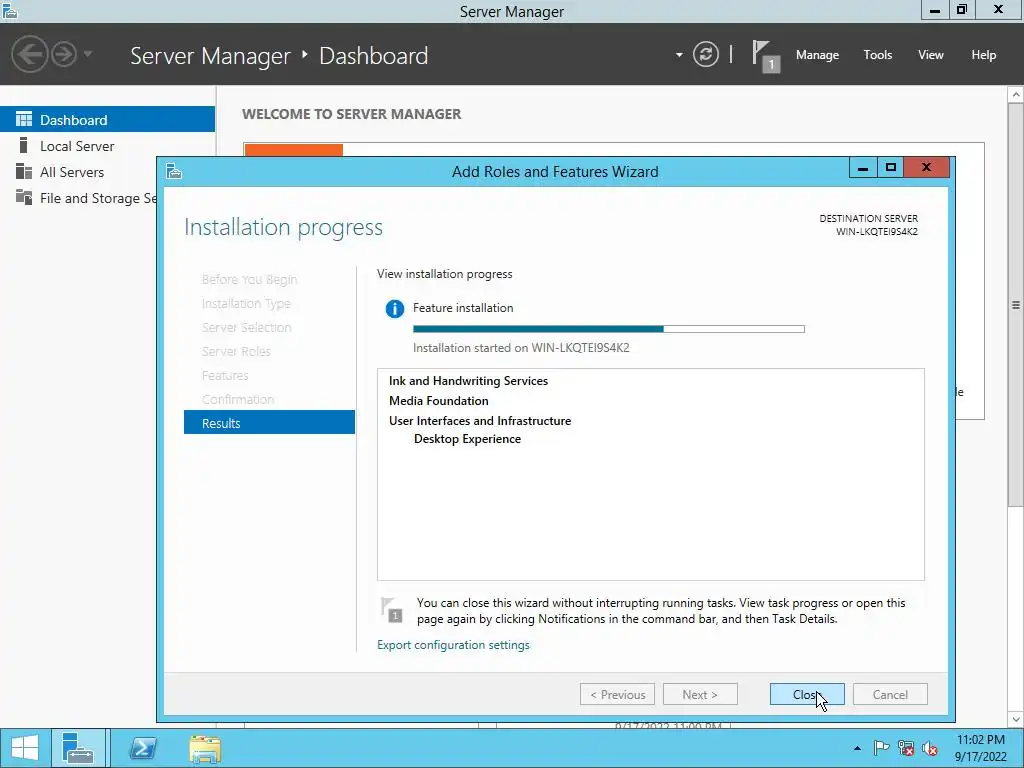
Task: Maximize the Add Roles and Features Wizard
Action: tap(890, 168)
